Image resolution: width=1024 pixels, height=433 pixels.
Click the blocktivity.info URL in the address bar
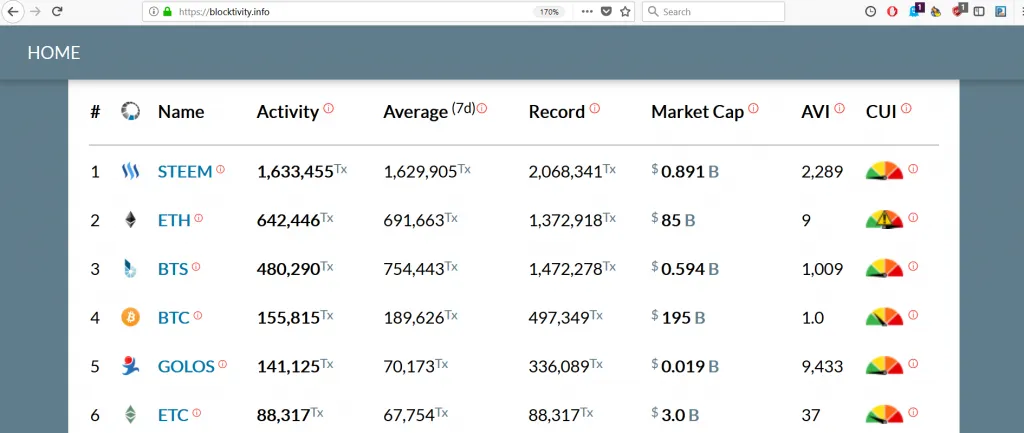coord(223,12)
